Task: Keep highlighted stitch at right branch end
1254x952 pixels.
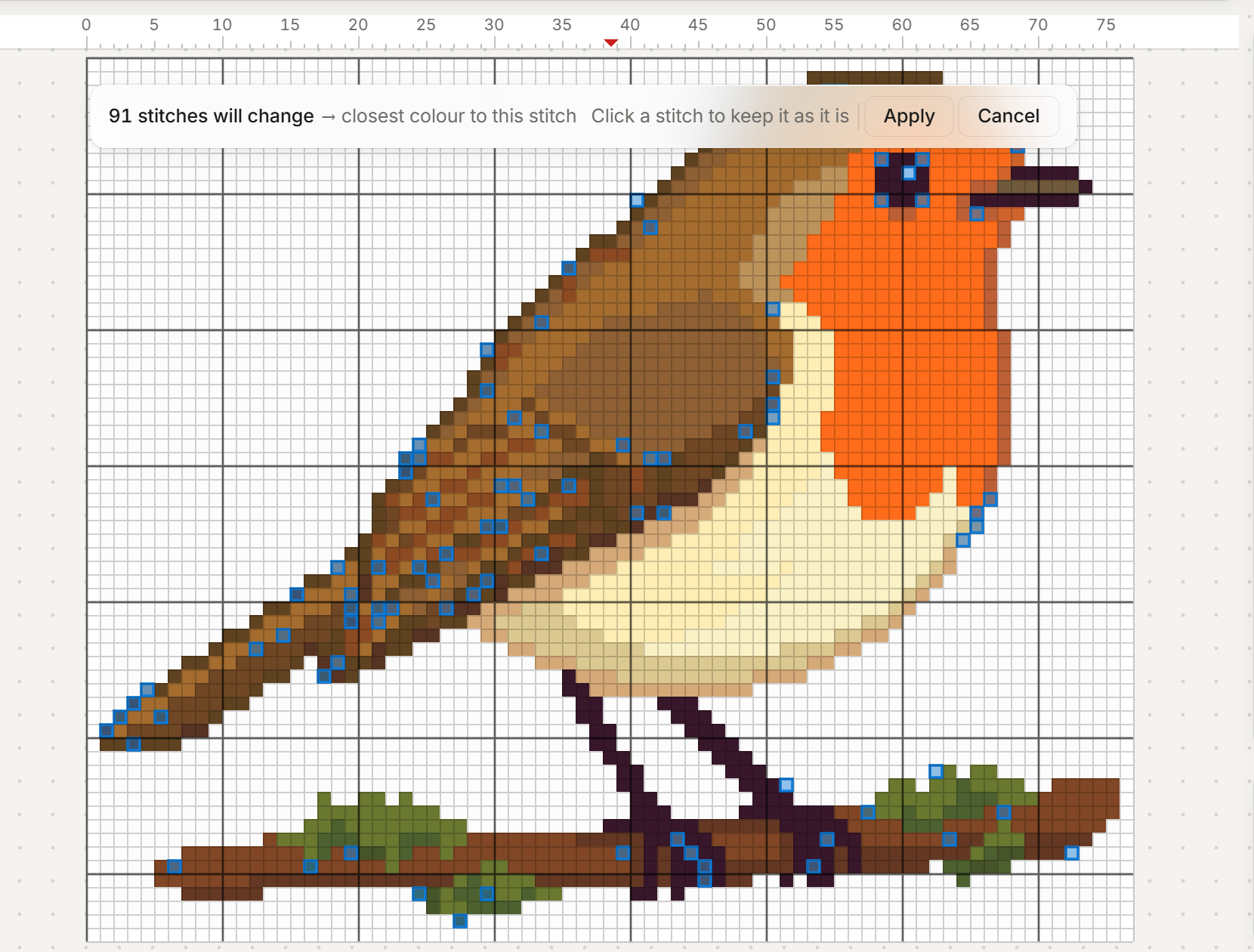Action: [1072, 853]
